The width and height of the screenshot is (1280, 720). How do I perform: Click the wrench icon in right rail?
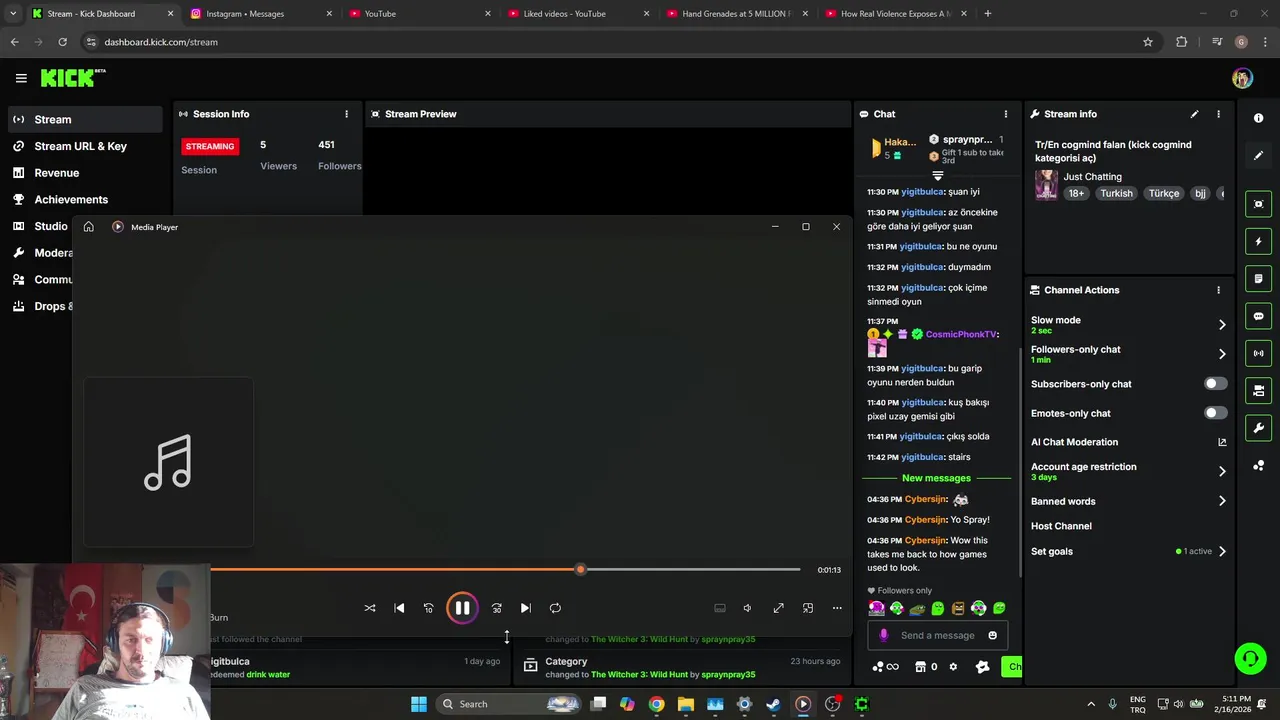coord(1258,428)
